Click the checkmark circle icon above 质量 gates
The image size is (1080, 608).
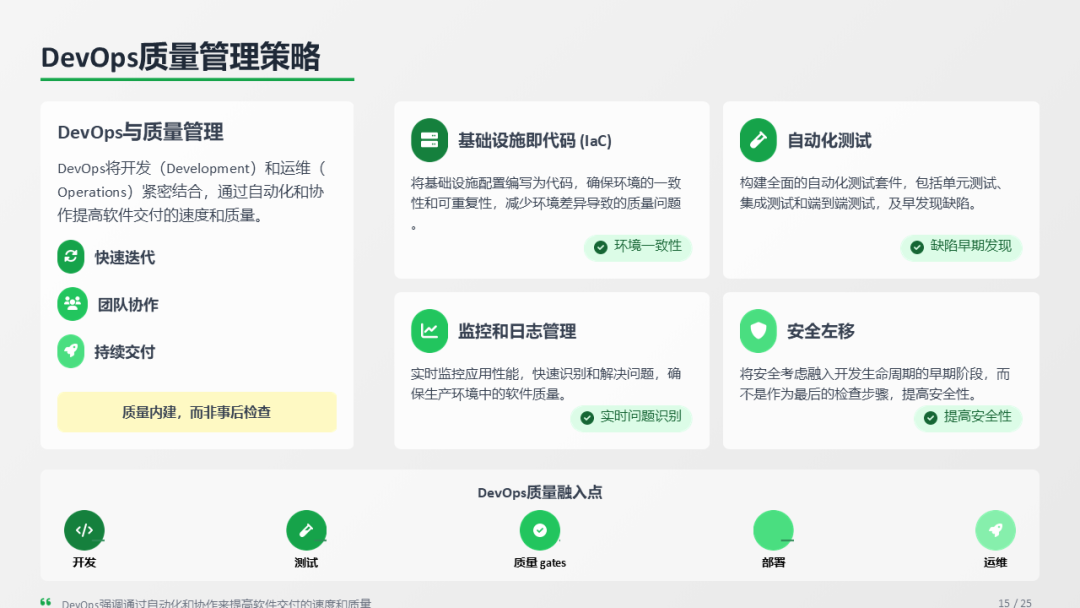540,530
